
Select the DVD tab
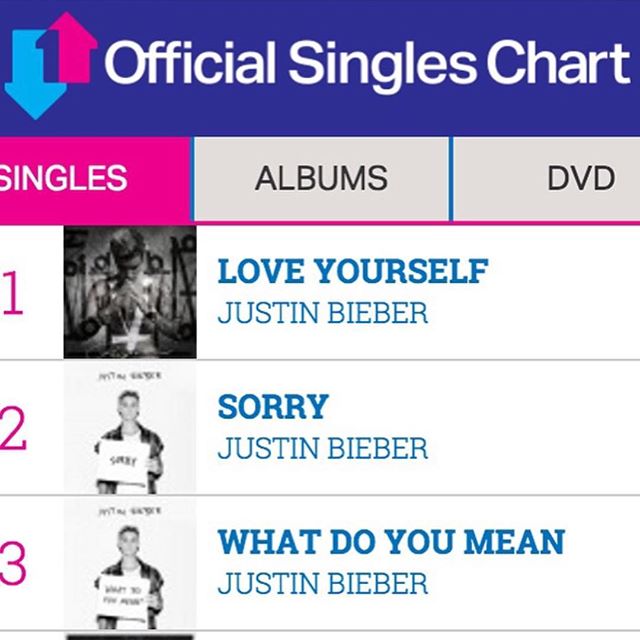[x=547, y=179]
